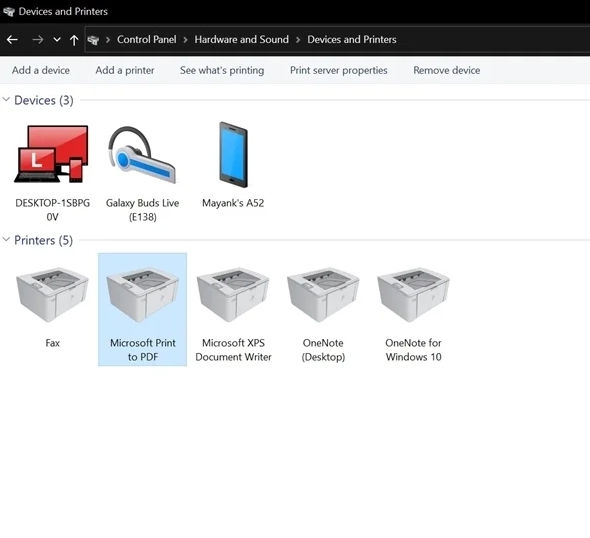Click the address bar devices icon
The height and width of the screenshot is (538, 590).
[x=93, y=40]
